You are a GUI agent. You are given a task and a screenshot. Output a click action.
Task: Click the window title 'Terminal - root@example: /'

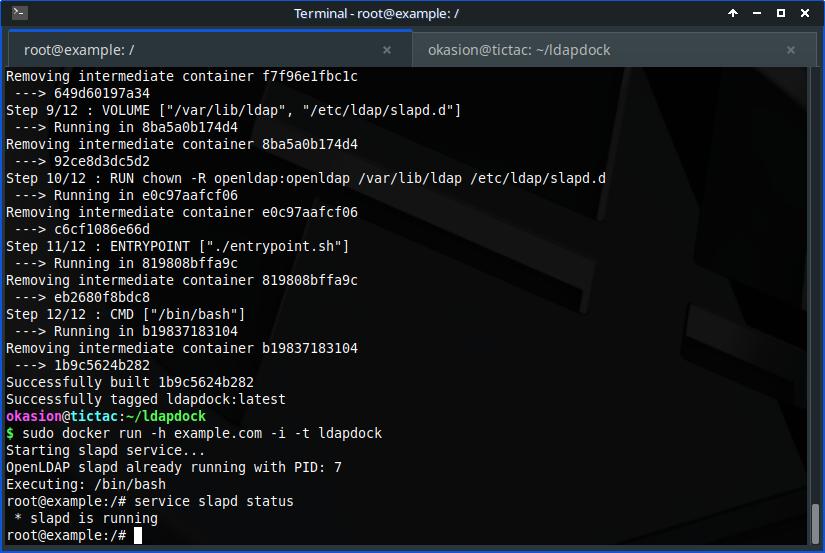pos(376,13)
